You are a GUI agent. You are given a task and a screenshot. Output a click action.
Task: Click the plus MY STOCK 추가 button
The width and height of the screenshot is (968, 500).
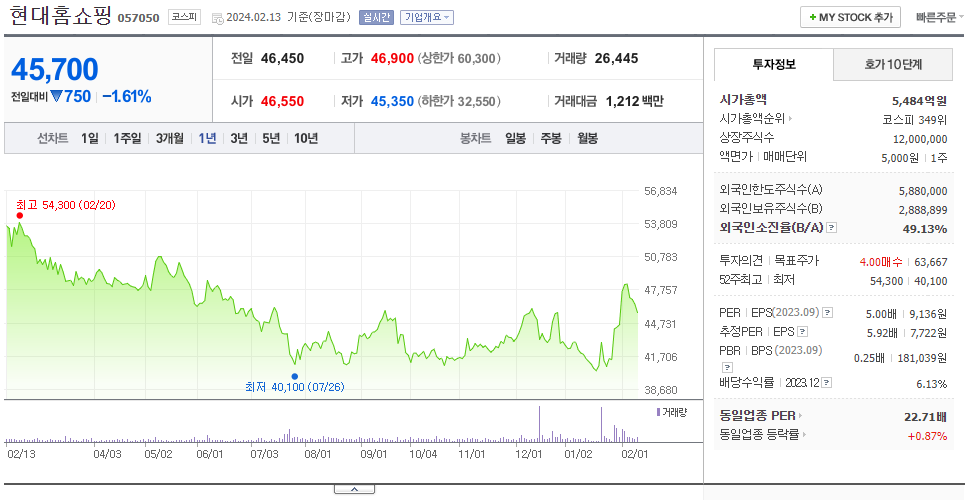[850, 17]
